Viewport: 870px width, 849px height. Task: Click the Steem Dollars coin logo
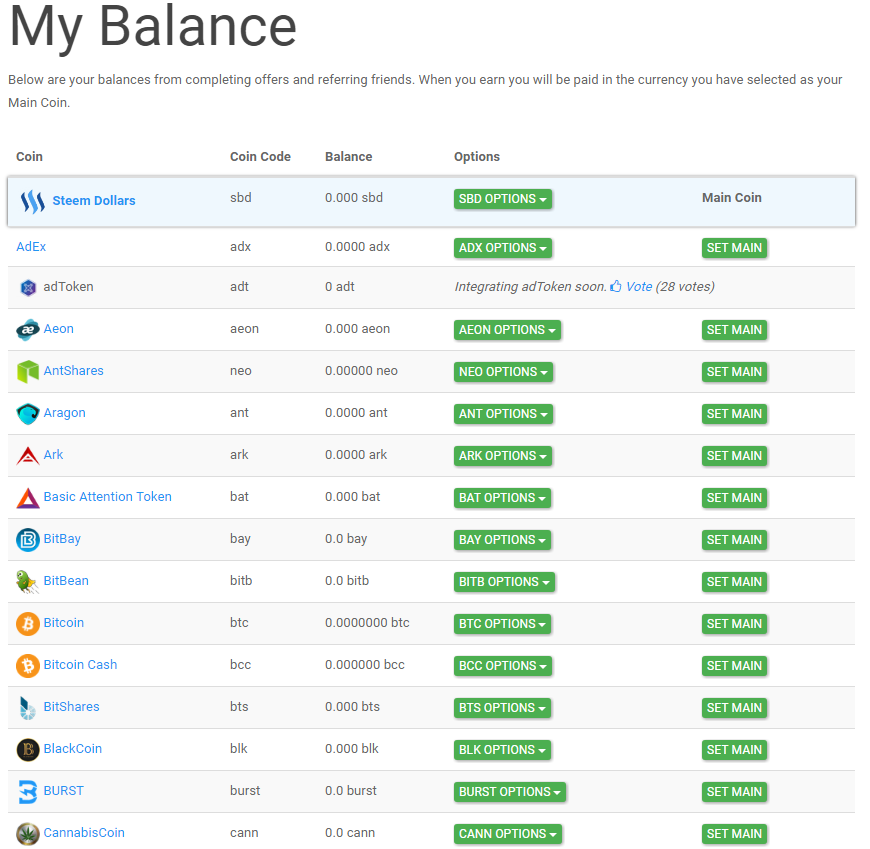pyautogui.click(x=33, y=201)
